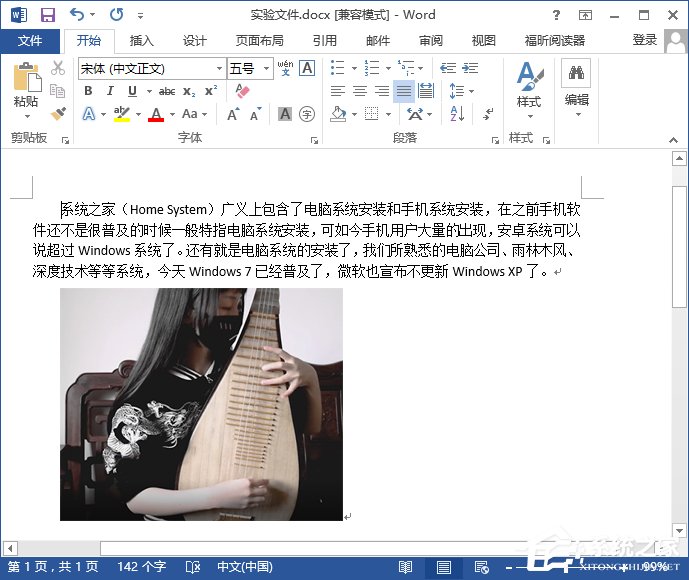Image resolution: width=689 pixels, height=580 pixels.
Task: Align paragraph text to the right
Action: [382, 91]
